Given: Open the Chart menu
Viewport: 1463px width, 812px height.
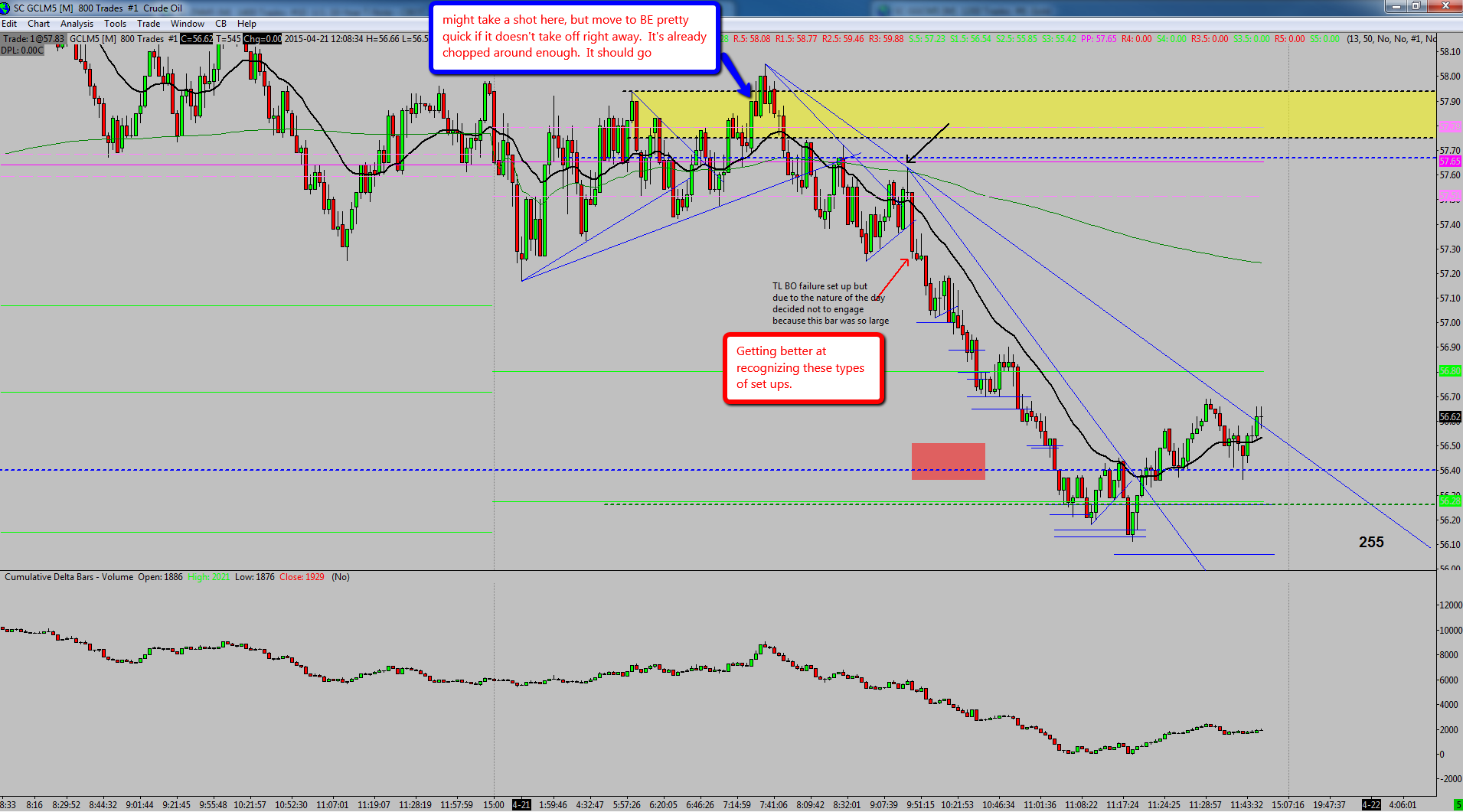Looking at the screenshot, I should (x=38, y=24).
